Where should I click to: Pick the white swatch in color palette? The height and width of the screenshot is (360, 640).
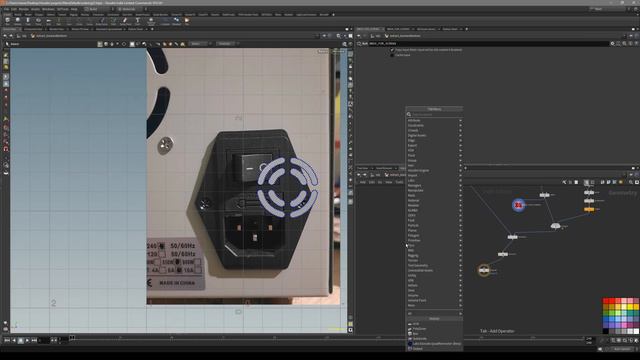636,331
